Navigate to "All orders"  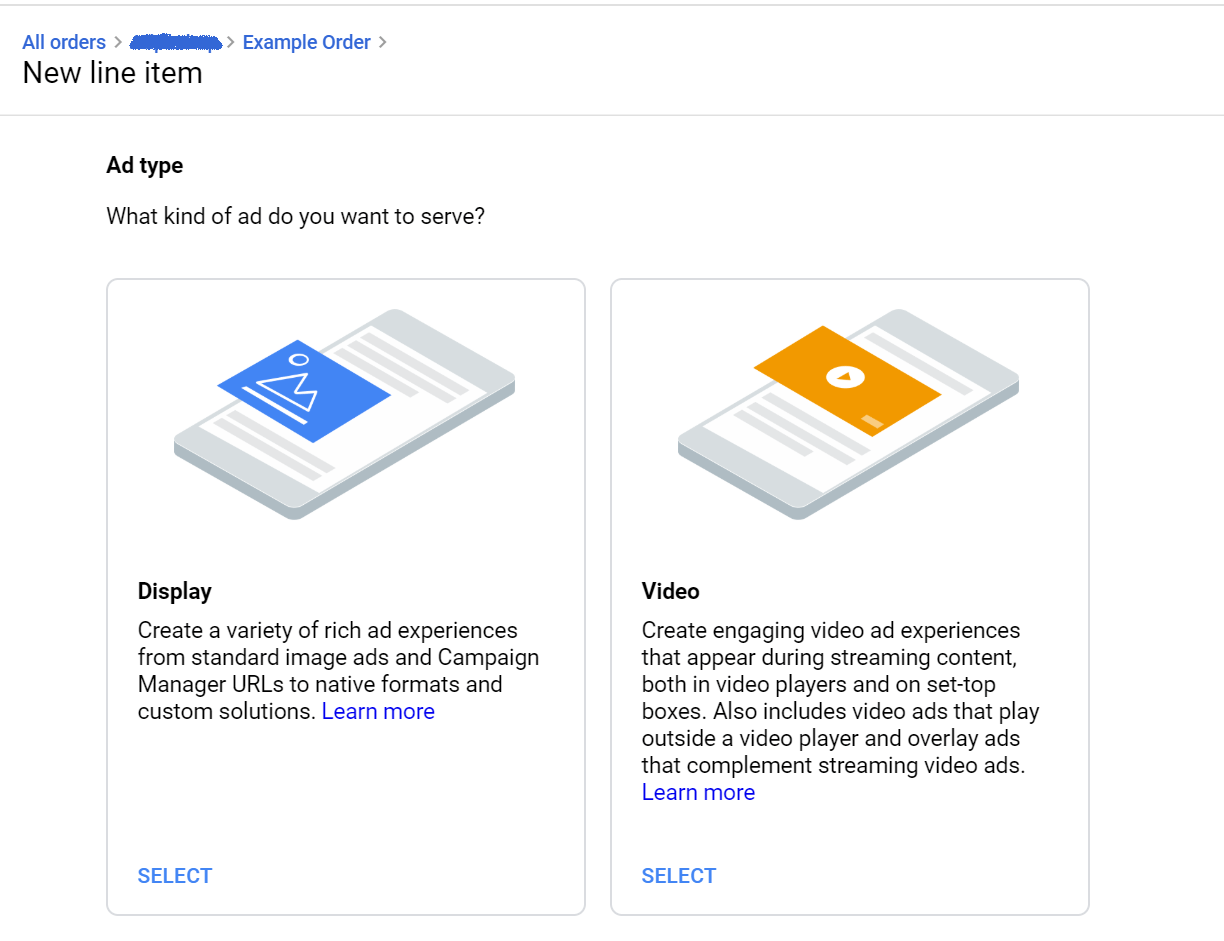coord(64,42)
